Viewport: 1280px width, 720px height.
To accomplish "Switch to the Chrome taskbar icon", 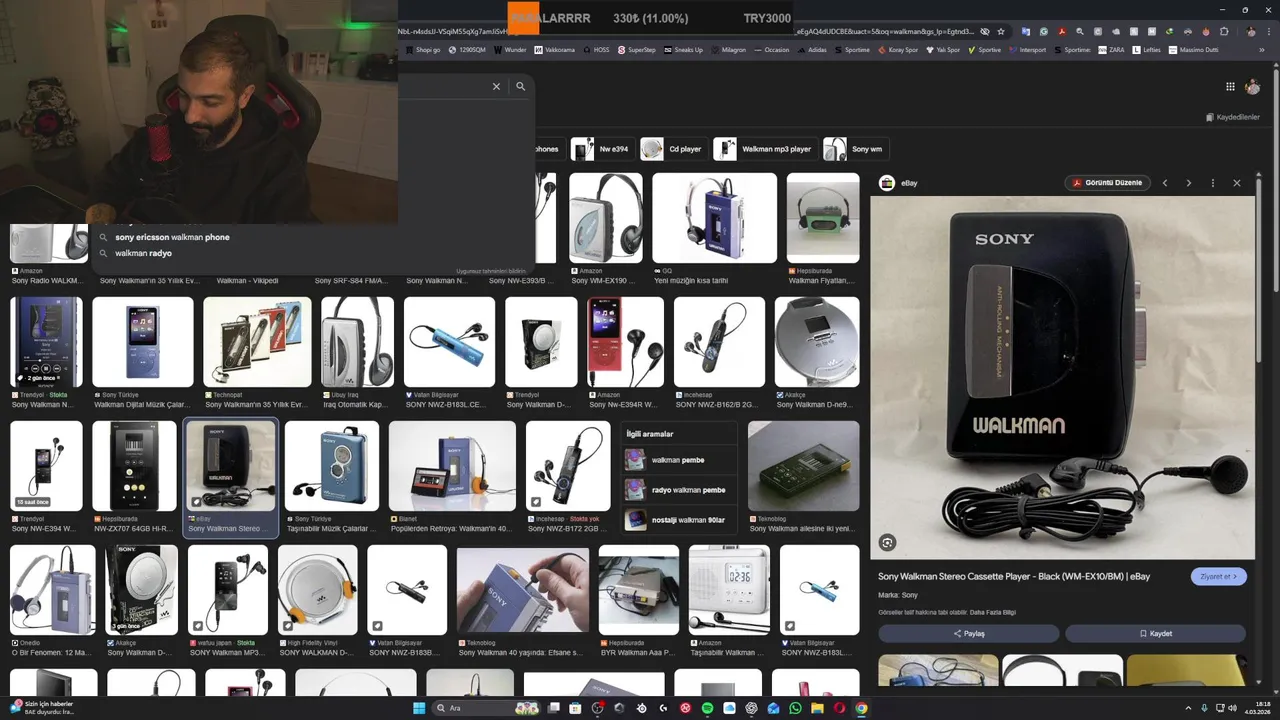I will point(861,708).
